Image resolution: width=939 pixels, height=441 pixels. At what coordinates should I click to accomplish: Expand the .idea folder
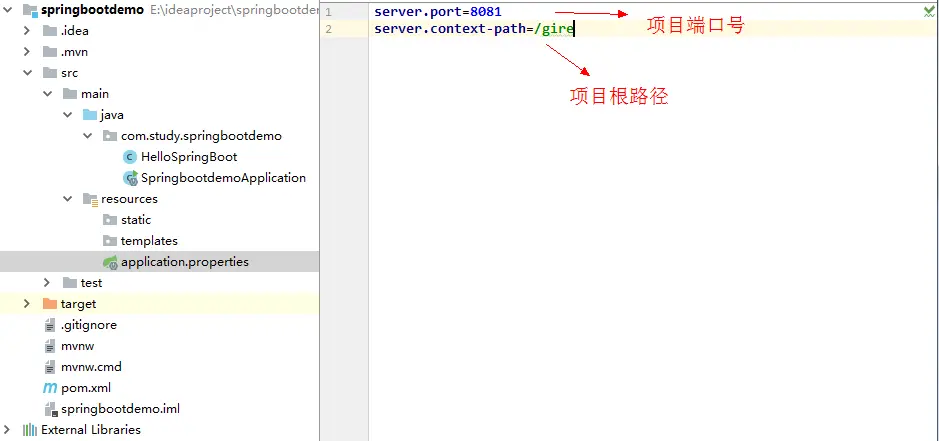26,31
